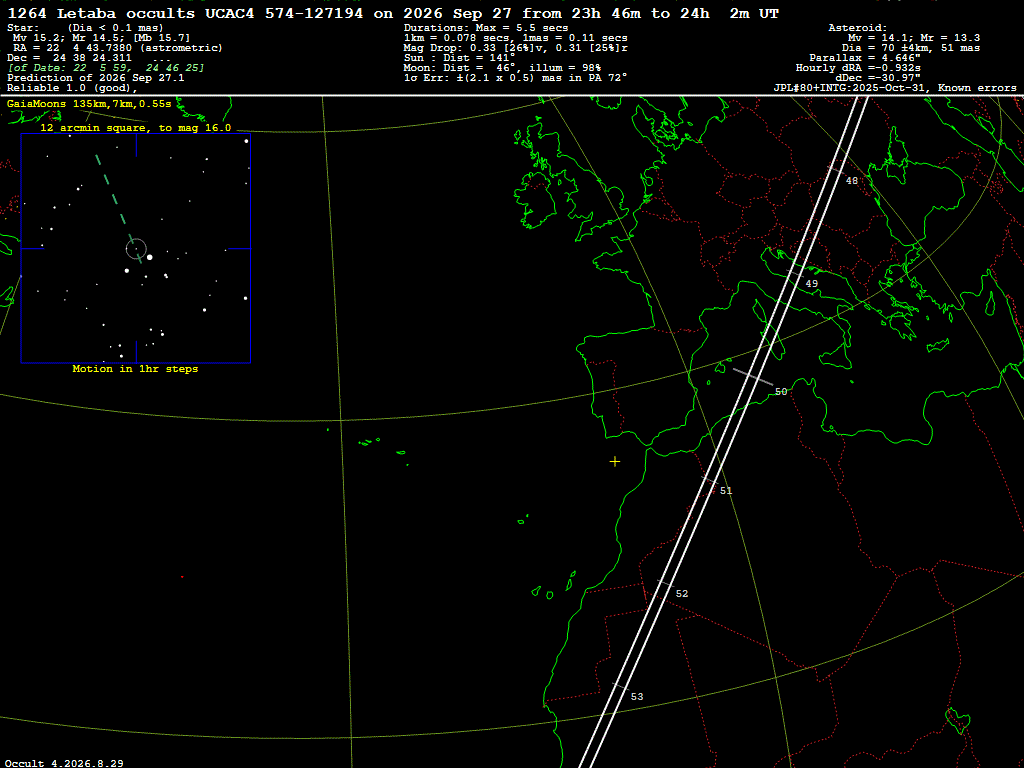Click the '12 arcmin square, to mag 16.0' caption

136,128
